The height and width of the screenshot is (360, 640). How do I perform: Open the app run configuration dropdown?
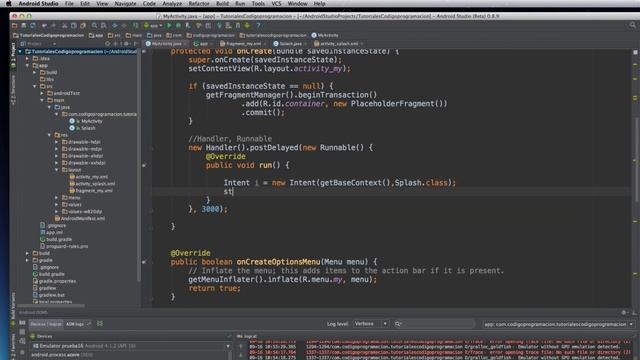tap(153, 25)
